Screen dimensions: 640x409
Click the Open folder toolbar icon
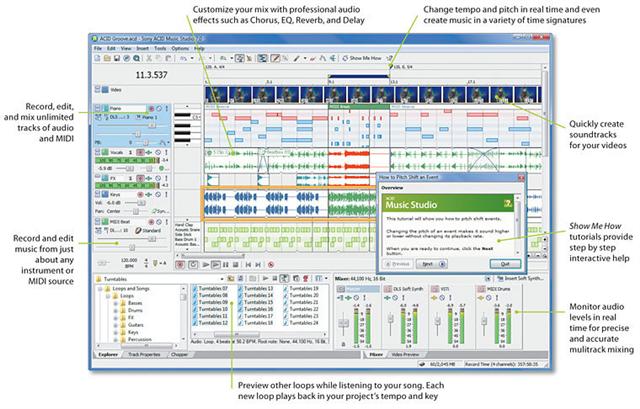(x=107, y=58)
